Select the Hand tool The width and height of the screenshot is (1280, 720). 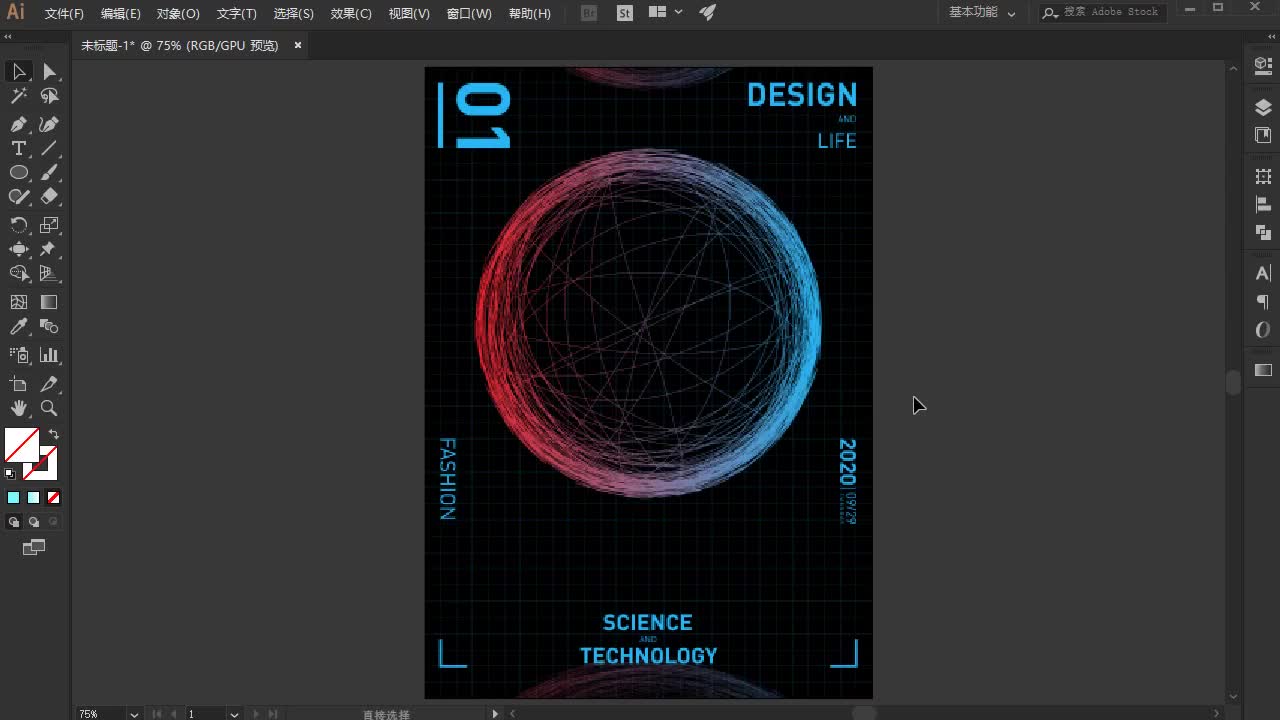click(19, 408)
